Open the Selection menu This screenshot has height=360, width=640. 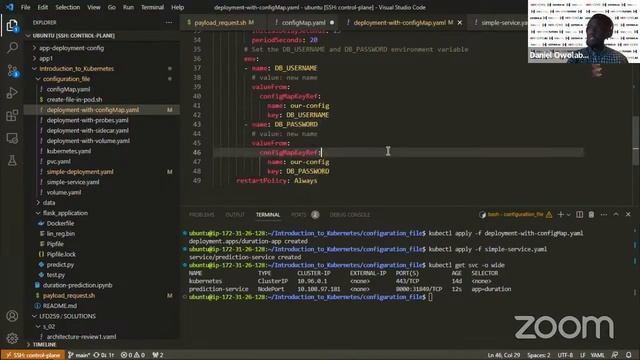coord(68,7)
